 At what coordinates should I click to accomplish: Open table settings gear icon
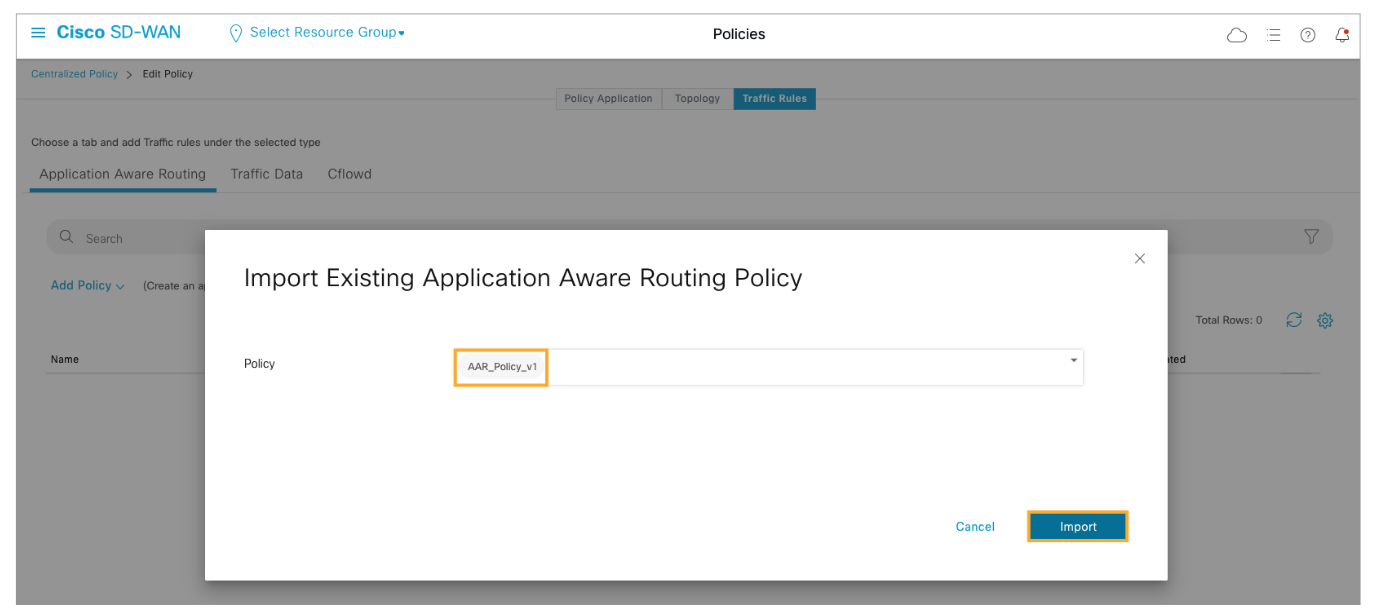point(1325,320)
